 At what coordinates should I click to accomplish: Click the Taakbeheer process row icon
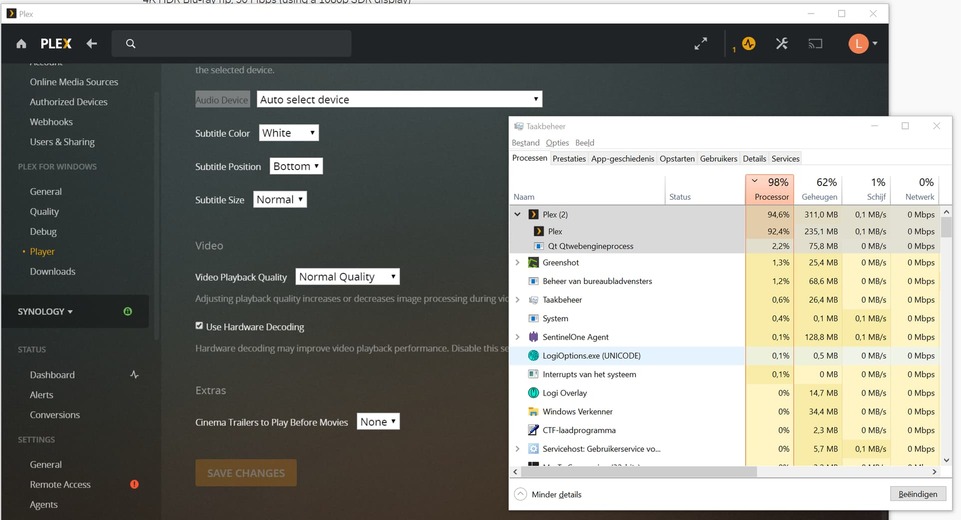(x=533, y=300)
